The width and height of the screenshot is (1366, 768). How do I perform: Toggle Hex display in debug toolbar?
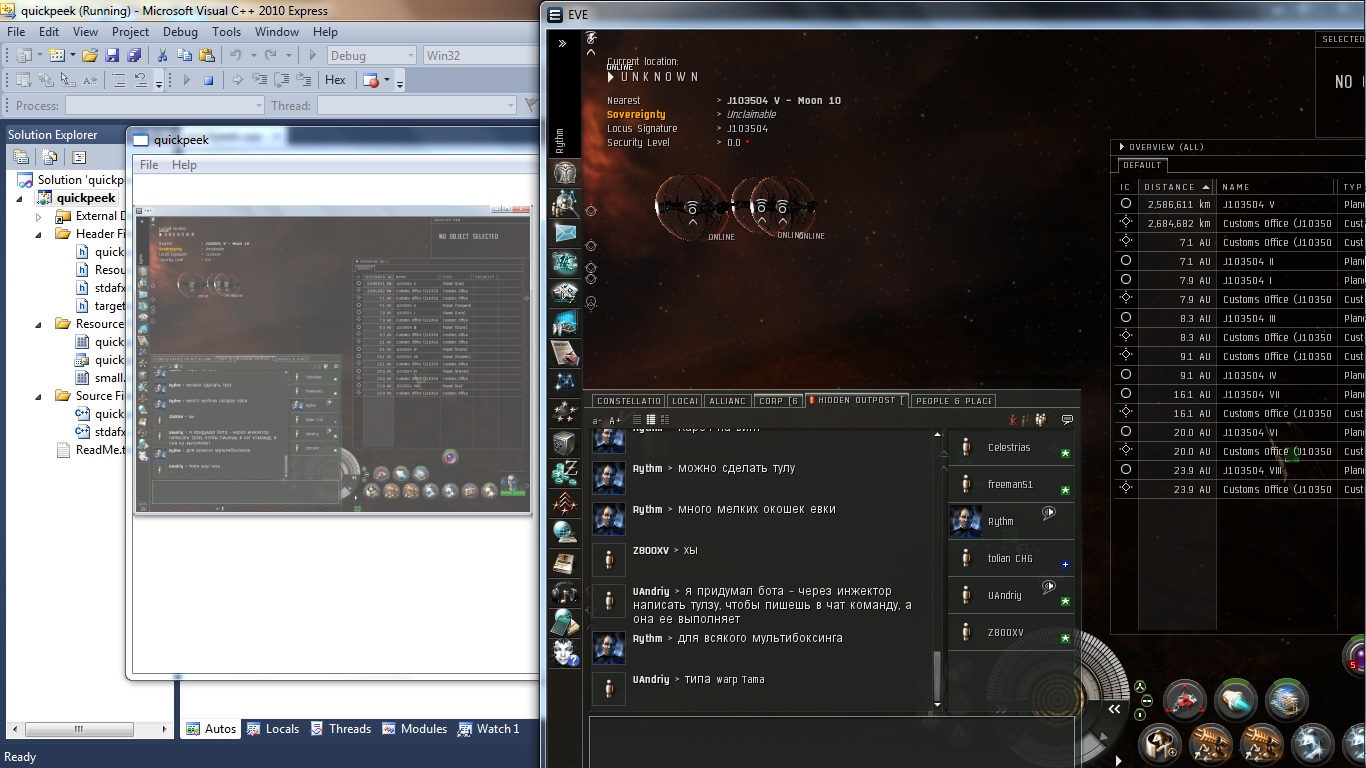tap(336, 80)
